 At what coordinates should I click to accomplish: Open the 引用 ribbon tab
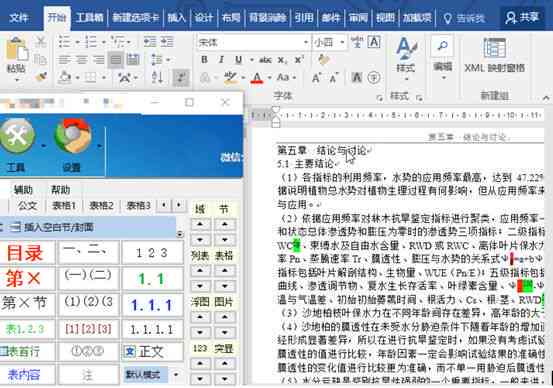click(x=304, y=18)
